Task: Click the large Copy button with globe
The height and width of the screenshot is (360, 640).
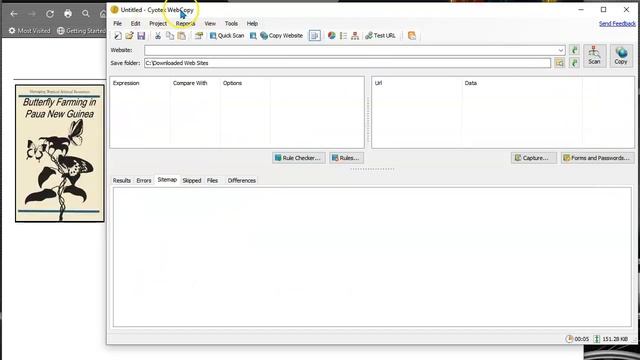Action: (x=621, y=56)
